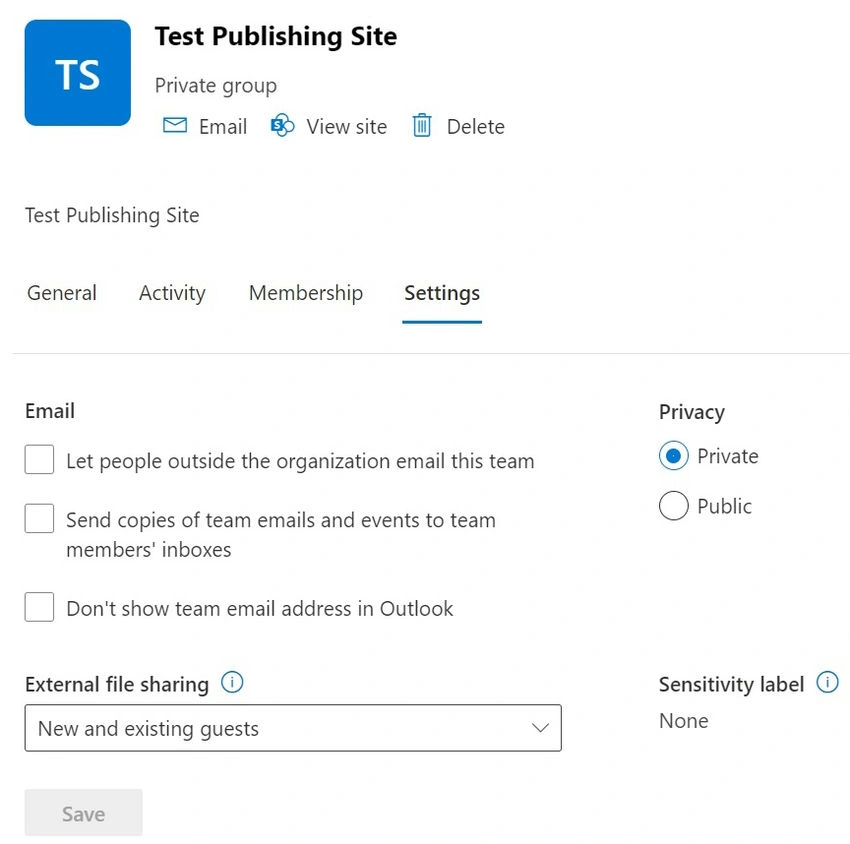The height and width of the screenshot is (844, 850).
Task: Enable letting outside people email this team
Action: pos(39,459)
